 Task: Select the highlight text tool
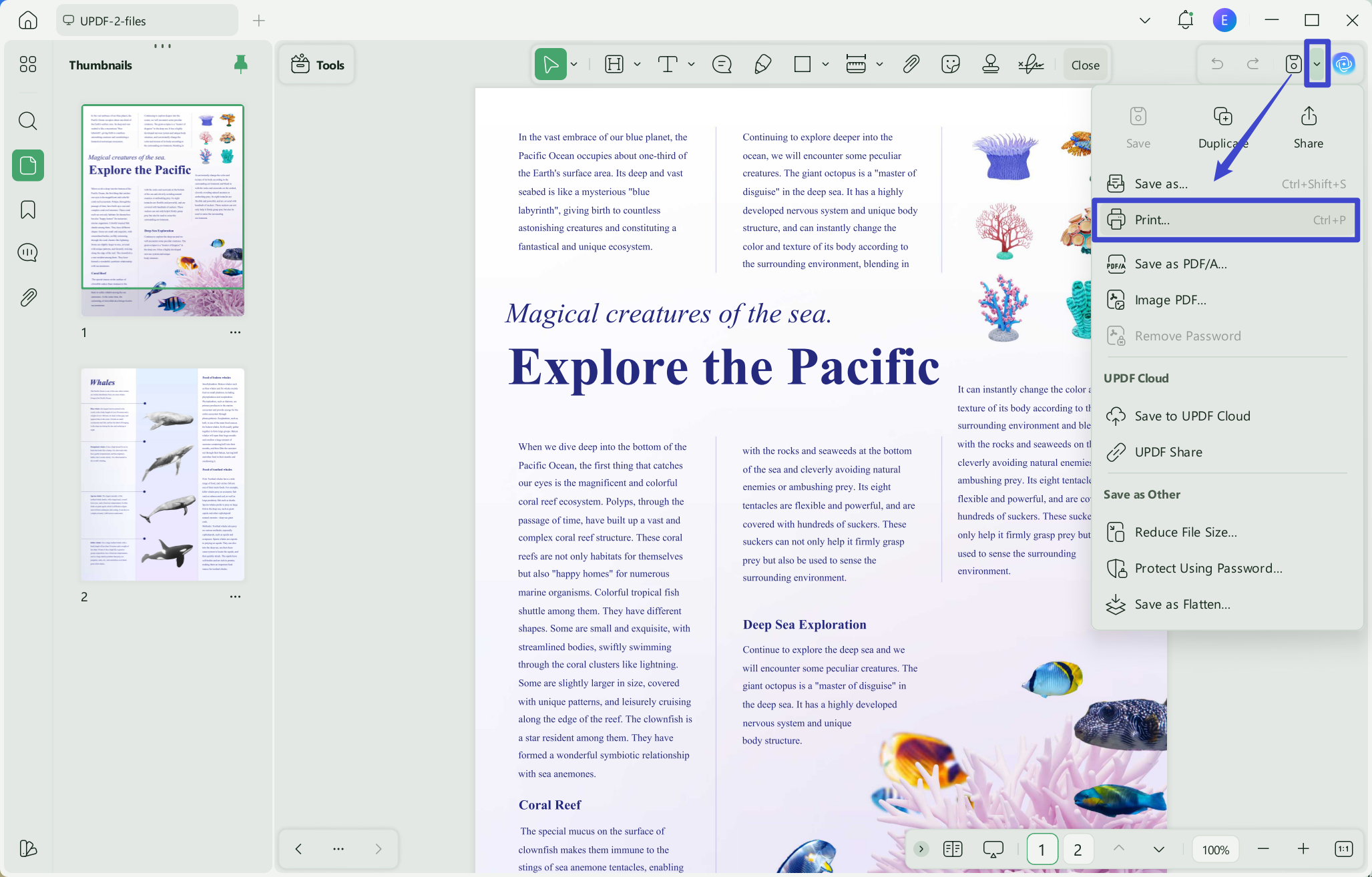(614, 64)
